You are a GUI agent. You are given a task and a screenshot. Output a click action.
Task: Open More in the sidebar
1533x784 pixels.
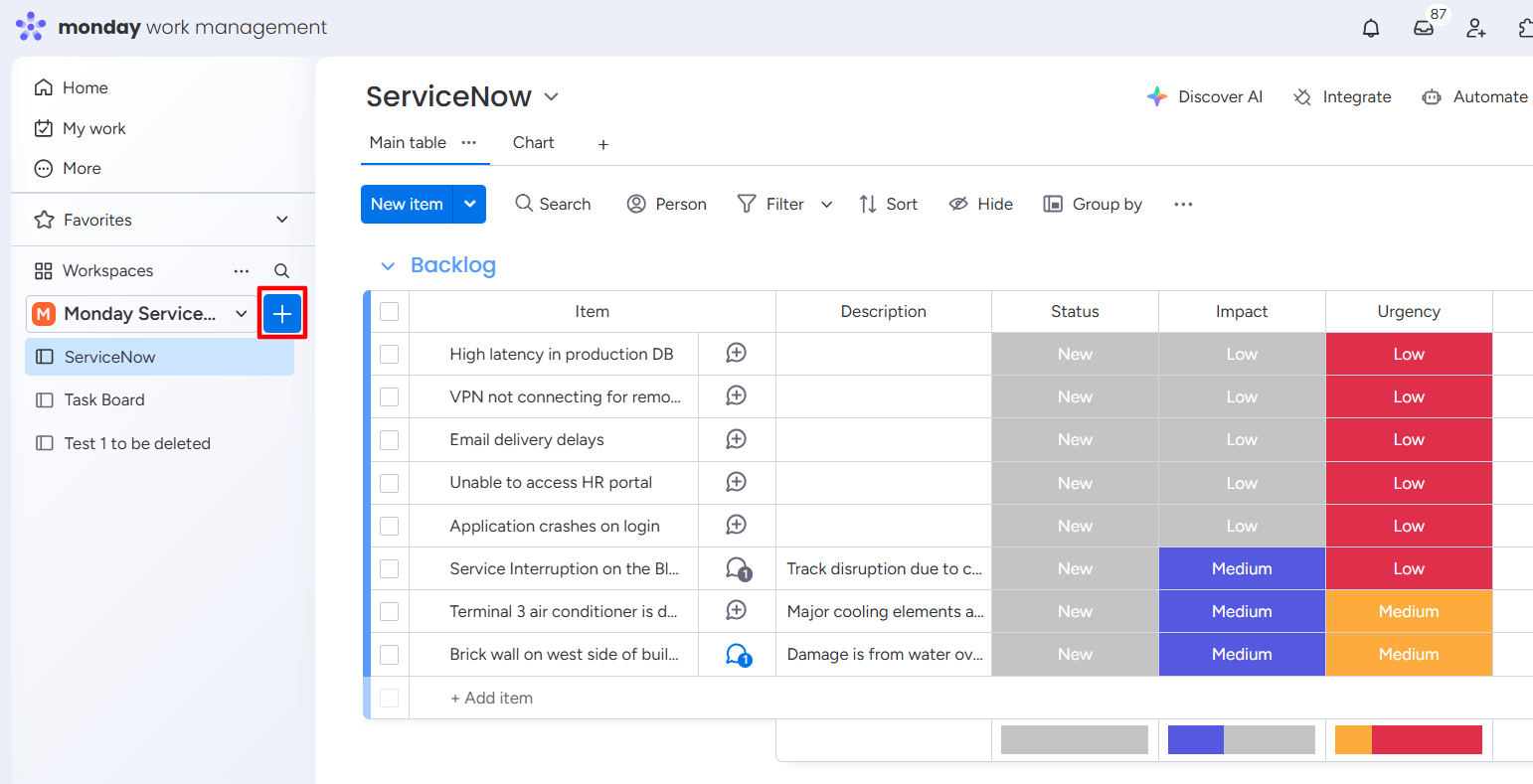tap(68, 168)
